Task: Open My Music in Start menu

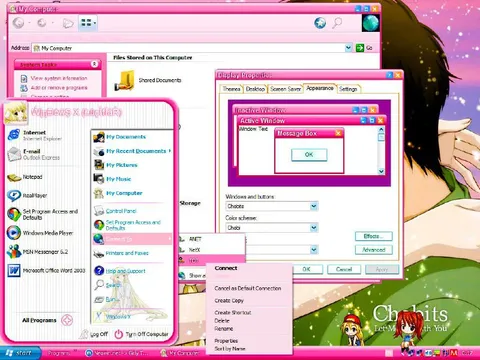Action: point(112,179)
